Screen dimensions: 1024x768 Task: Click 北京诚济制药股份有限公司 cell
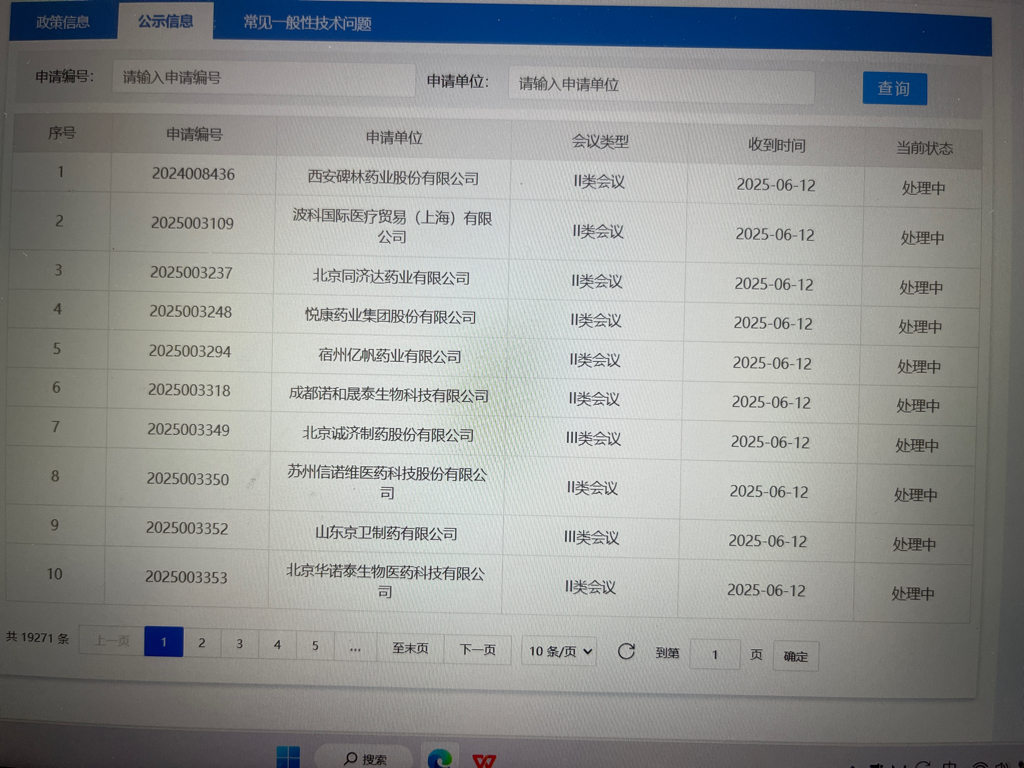click(x=388, y=434)
